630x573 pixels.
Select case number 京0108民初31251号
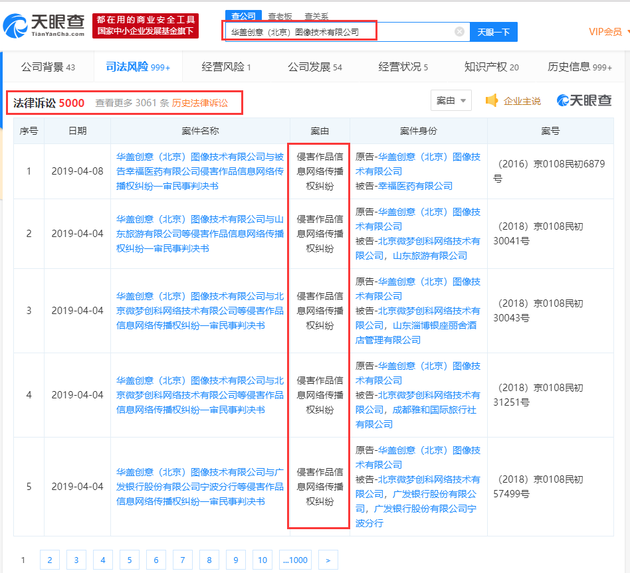[x=538, y=395]
